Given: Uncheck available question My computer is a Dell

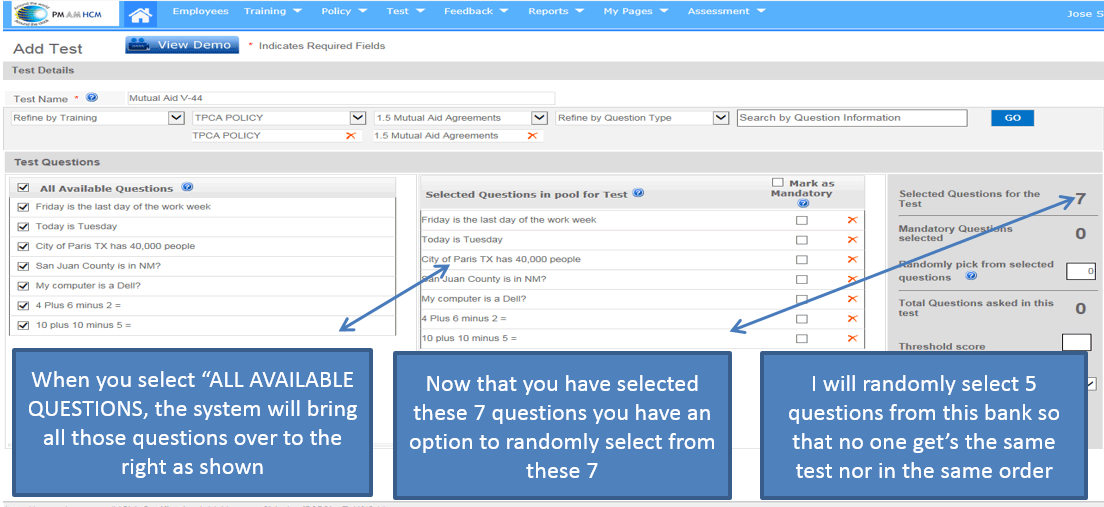Looking at the screenshot, I should pos(23,286).
